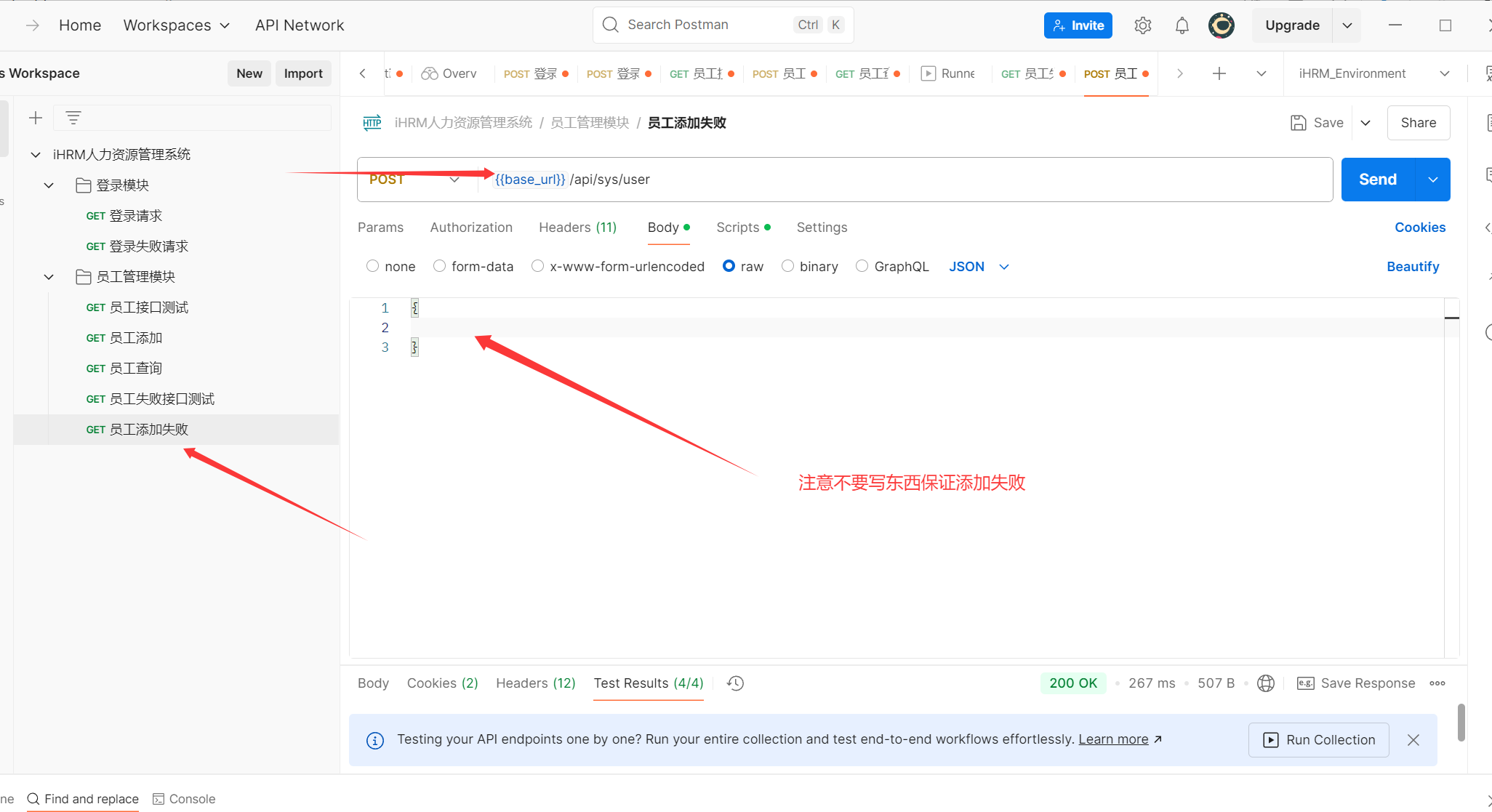Click the Send button

point(1377,180)
